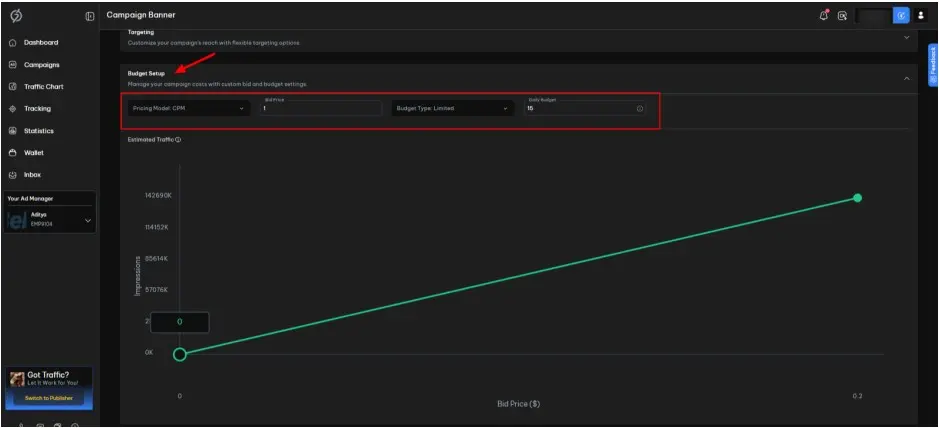Screen dimensions: 939x428
Task: Click the Budget Setup heading
Action: (x=146, y=74)
